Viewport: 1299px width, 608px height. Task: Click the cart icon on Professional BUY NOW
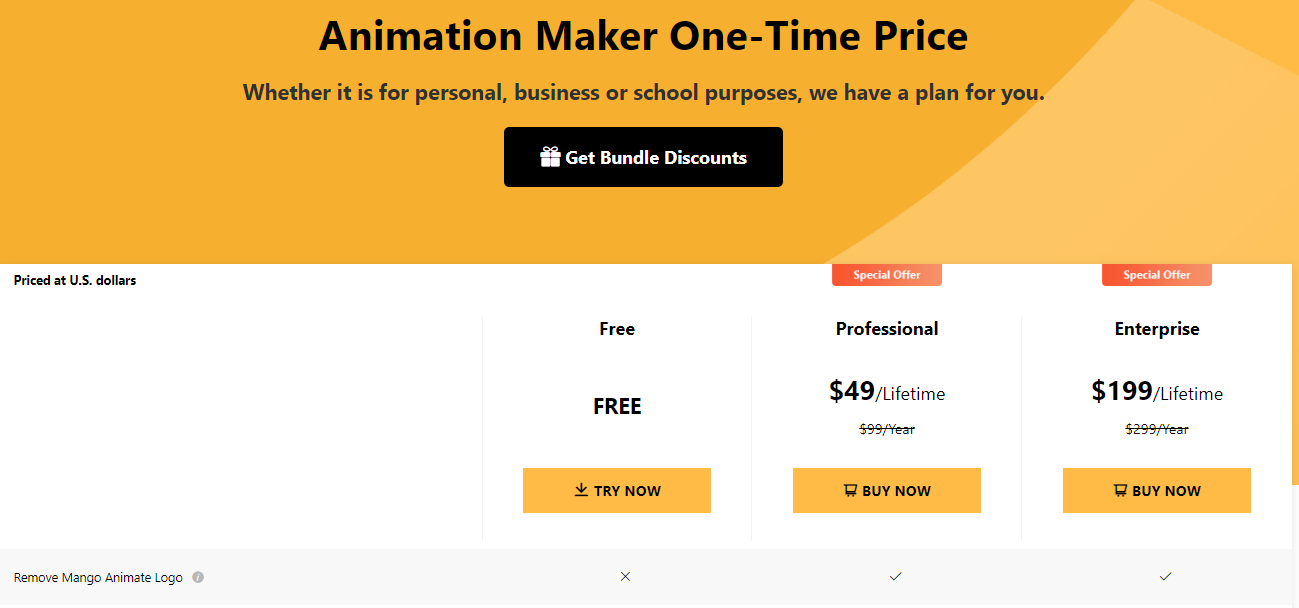(x=849, y=490)
